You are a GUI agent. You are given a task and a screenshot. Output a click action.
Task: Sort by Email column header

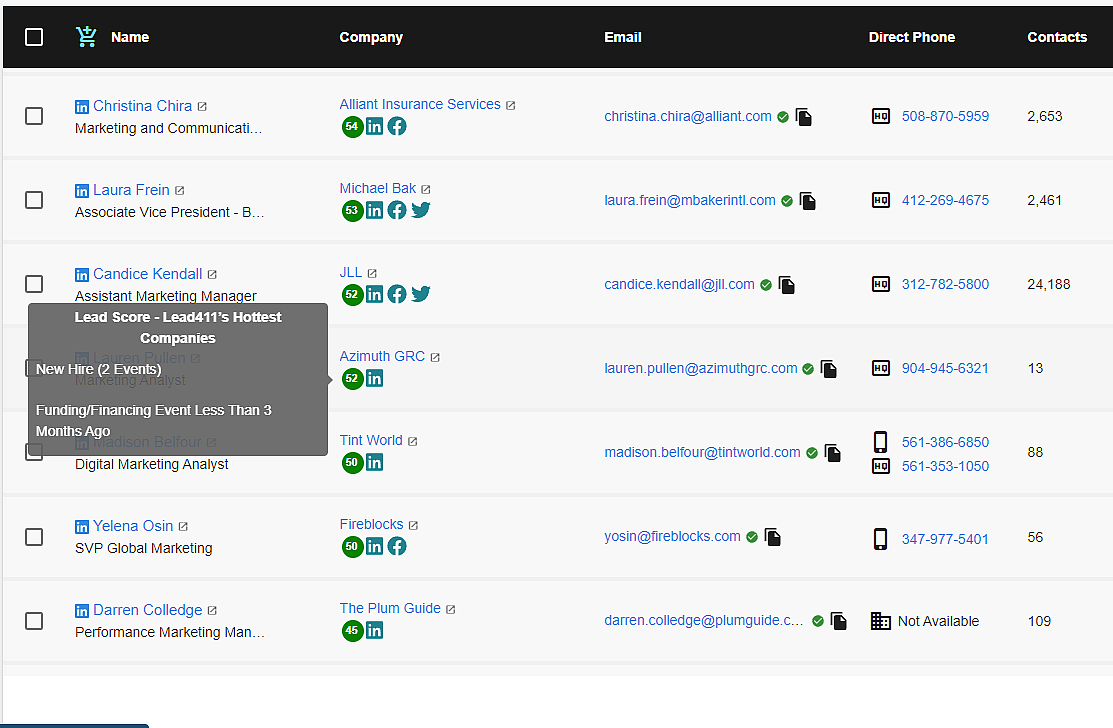pos(623,37)
